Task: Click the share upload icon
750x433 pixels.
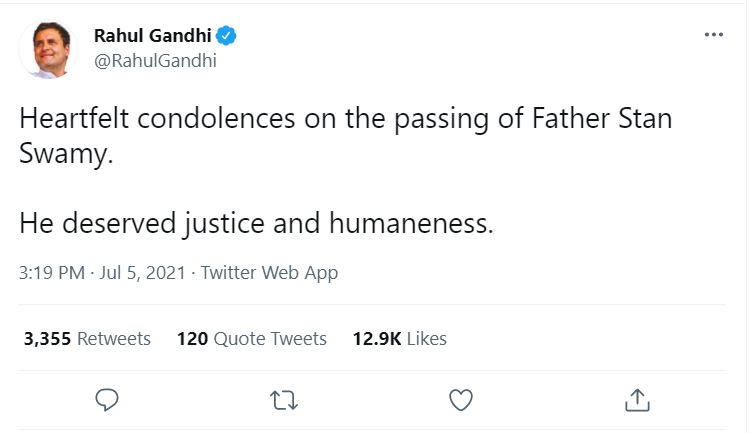Action: [x=636, y=400]
